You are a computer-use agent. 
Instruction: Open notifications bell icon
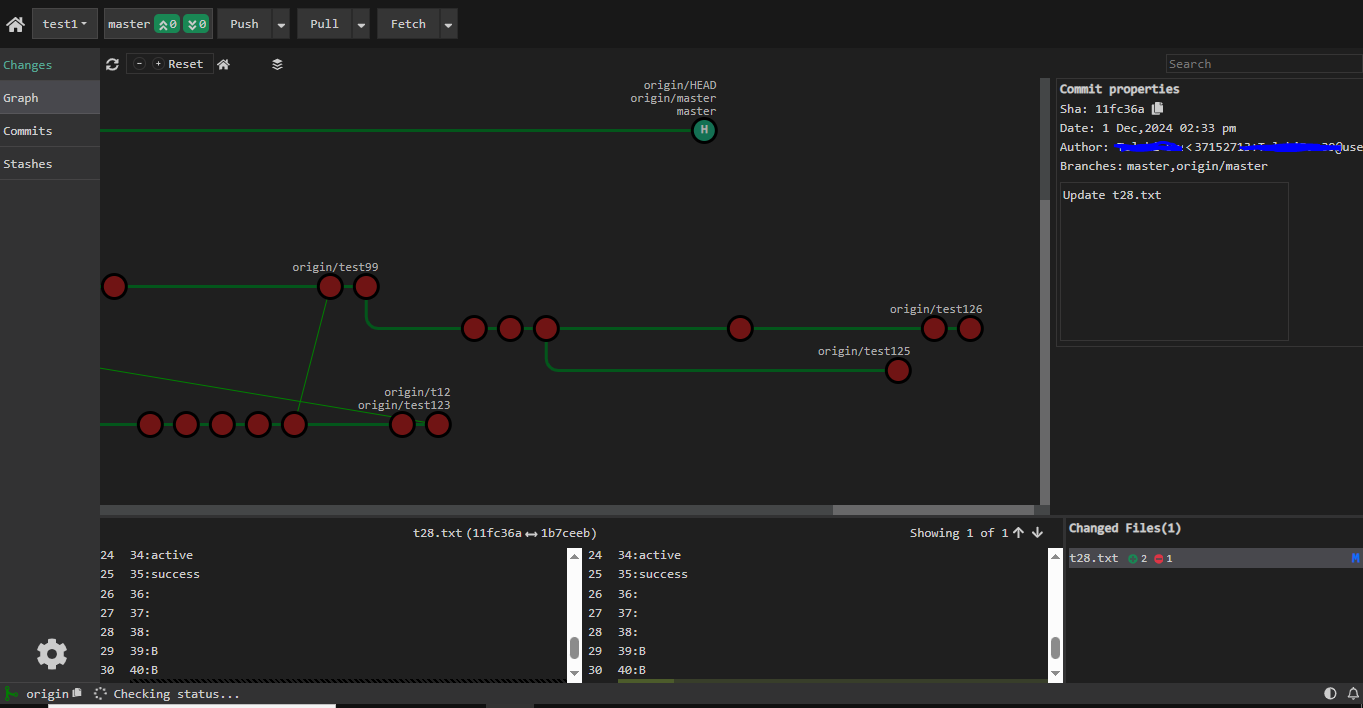pyautogui.click(x=1353, y=693)
